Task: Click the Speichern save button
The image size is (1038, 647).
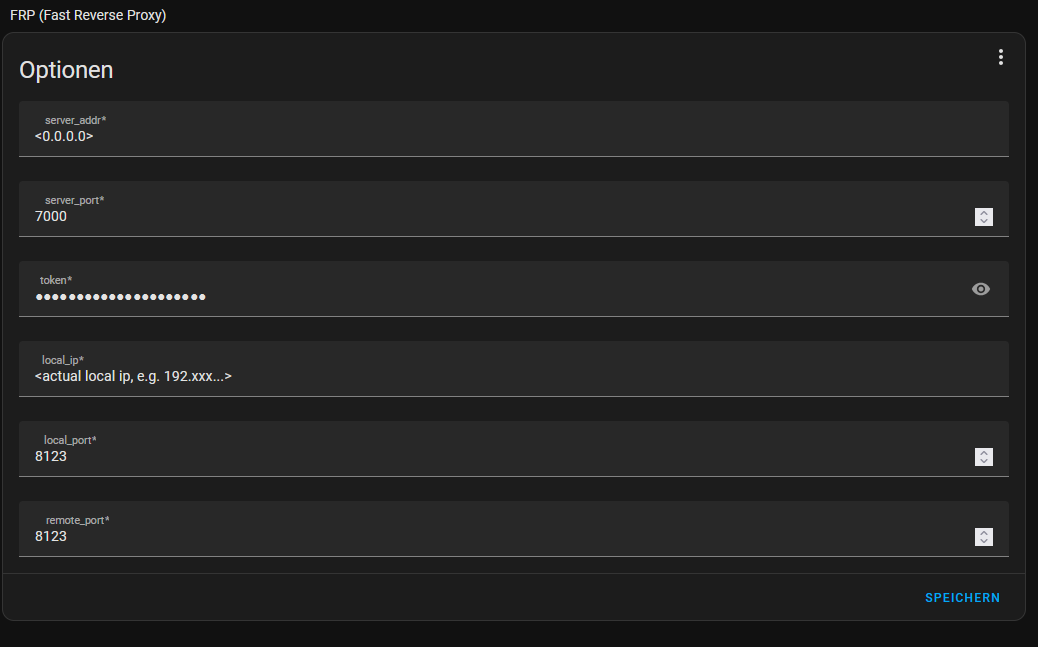Action: click(962, 598)
